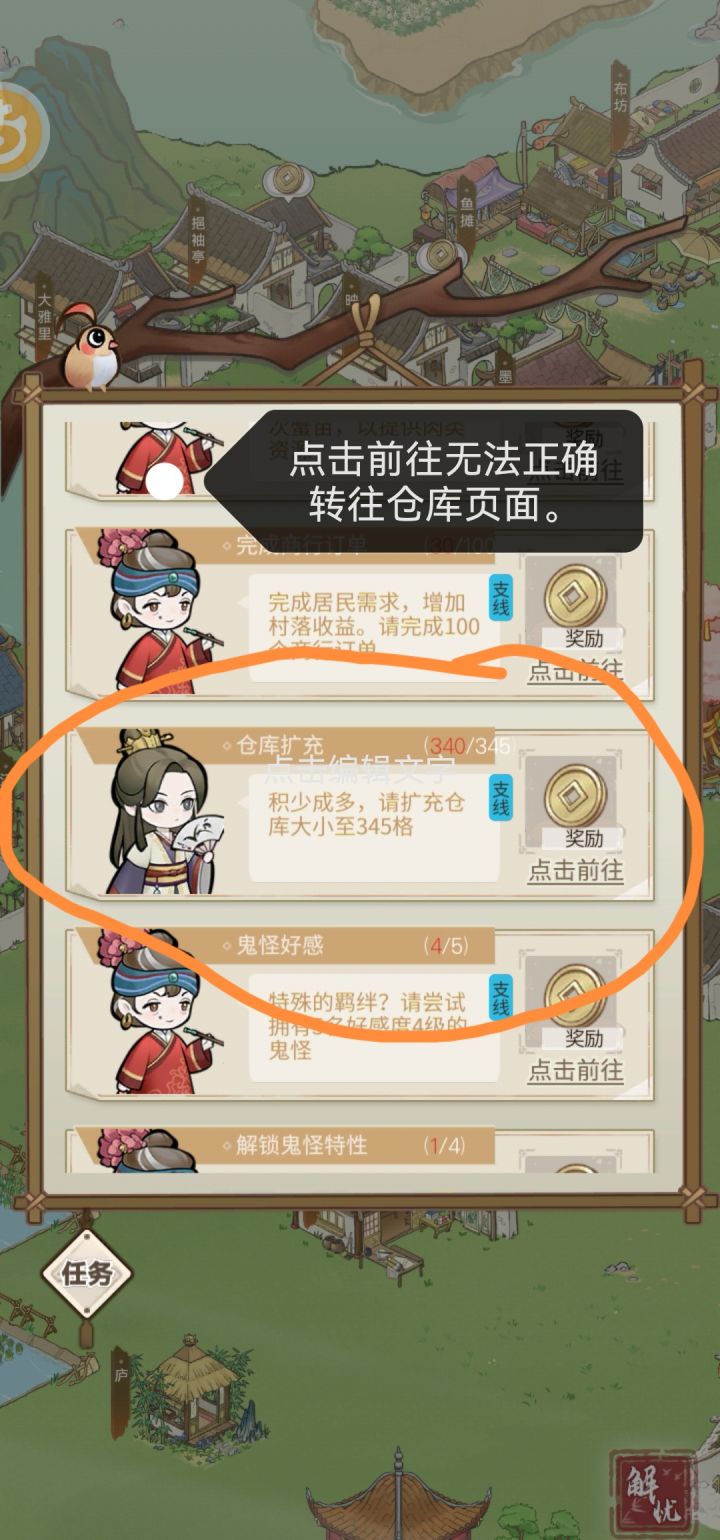Tap the gold coin reward for 鬼怪好感
This screenshot has height=1540, width=720.
(574, 995)
